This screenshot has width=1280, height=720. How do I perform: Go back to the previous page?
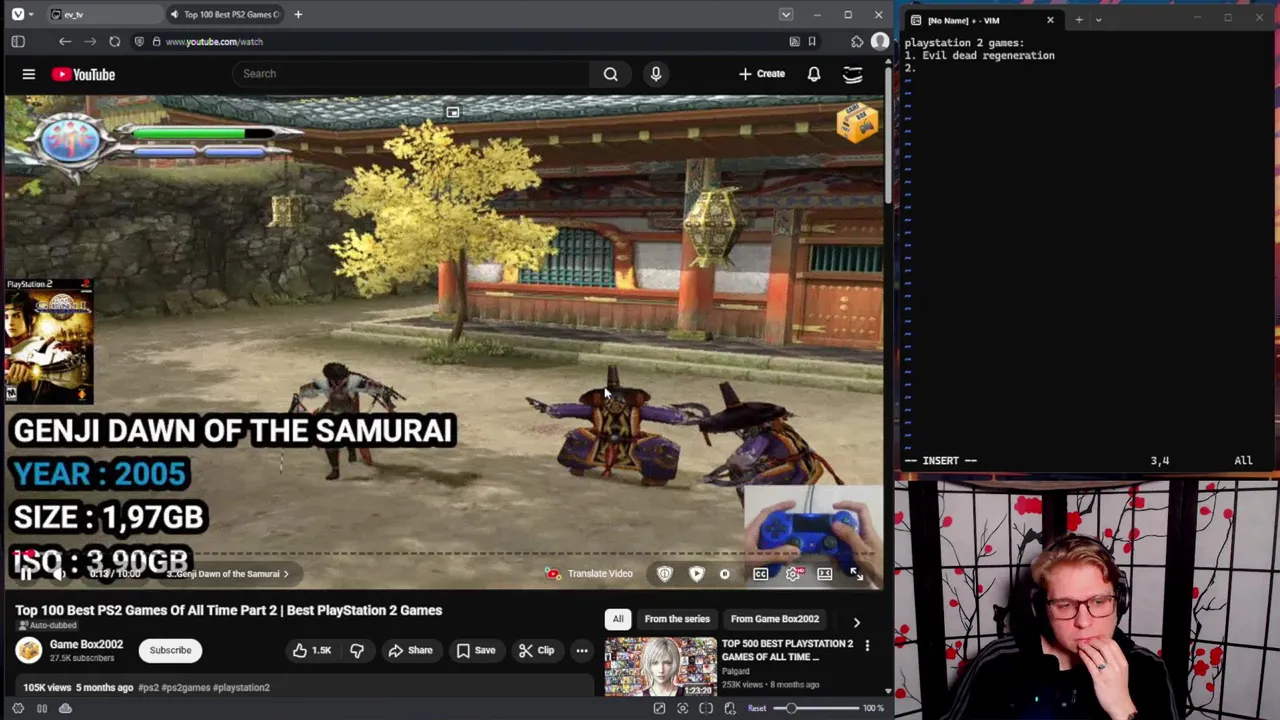click(x=65, y=41)
